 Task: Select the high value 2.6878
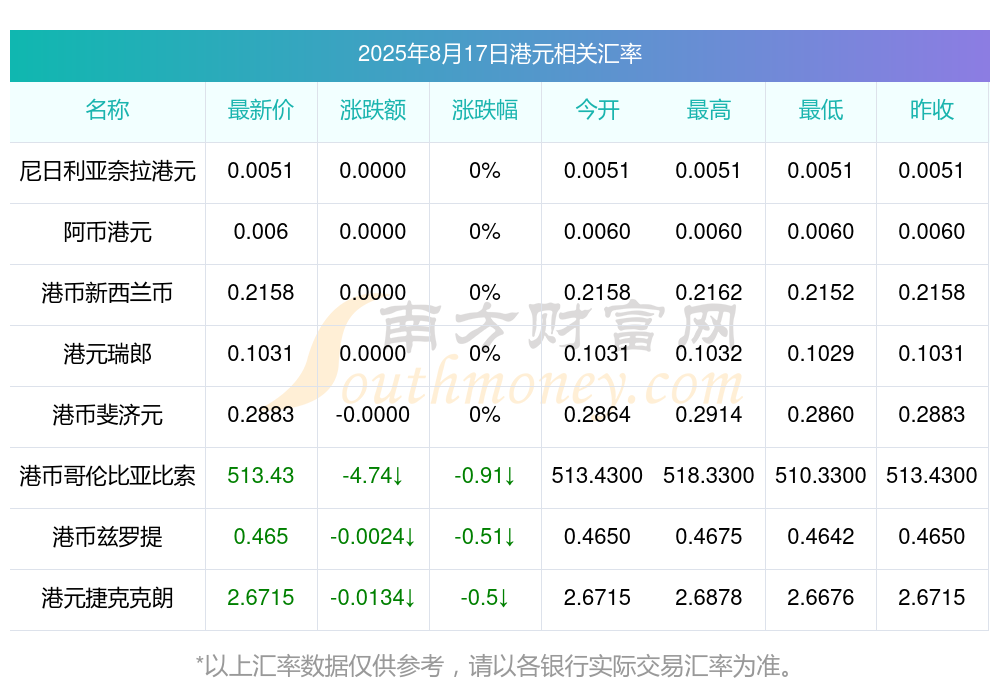pyautogui.click(x=709, y=598)
